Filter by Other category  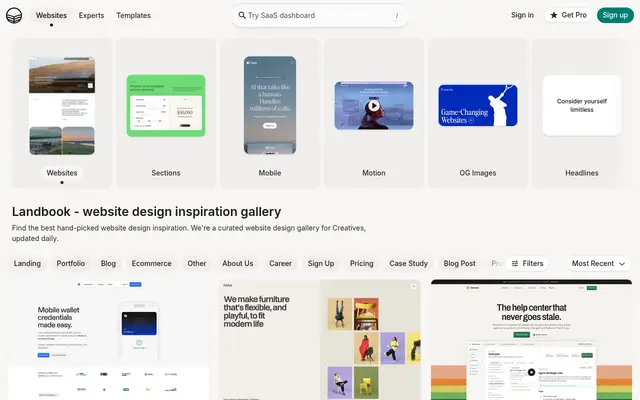coord(197,264)
